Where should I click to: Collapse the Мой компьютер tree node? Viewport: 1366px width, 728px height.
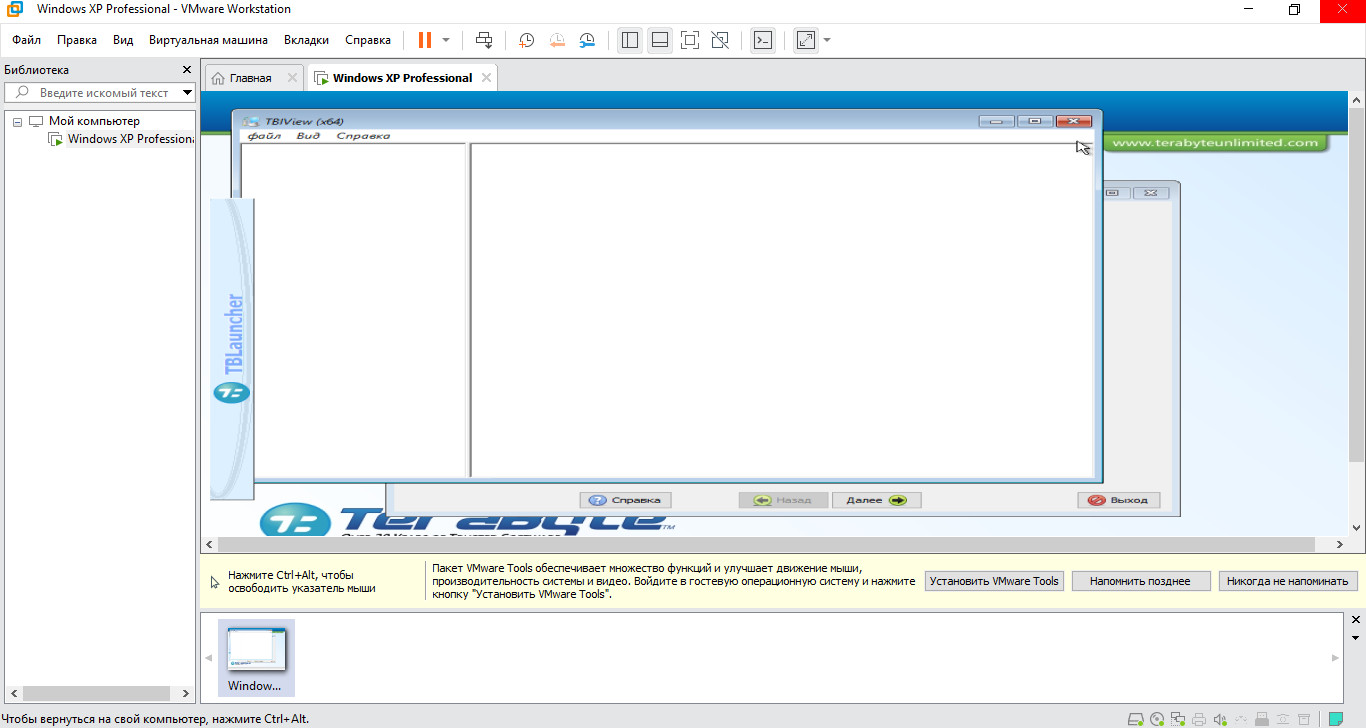point(17,121)
